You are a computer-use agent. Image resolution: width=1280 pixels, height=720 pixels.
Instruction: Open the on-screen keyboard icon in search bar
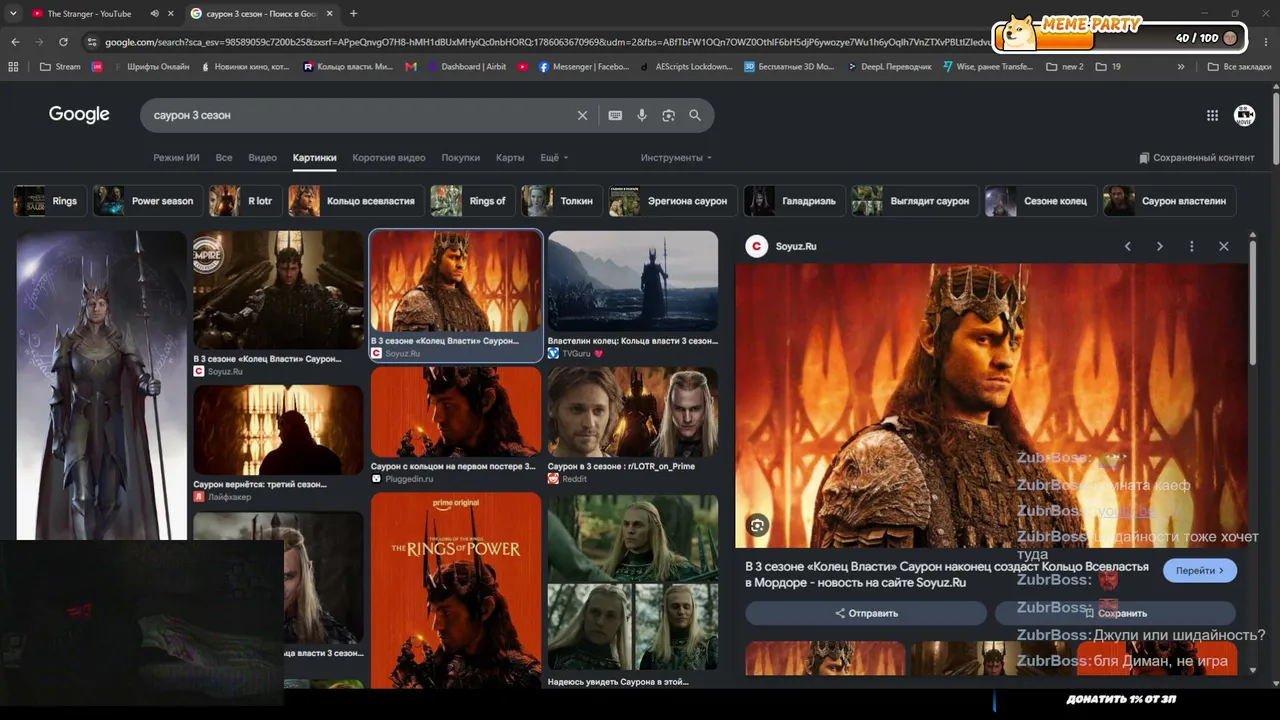tap(615, 115)
